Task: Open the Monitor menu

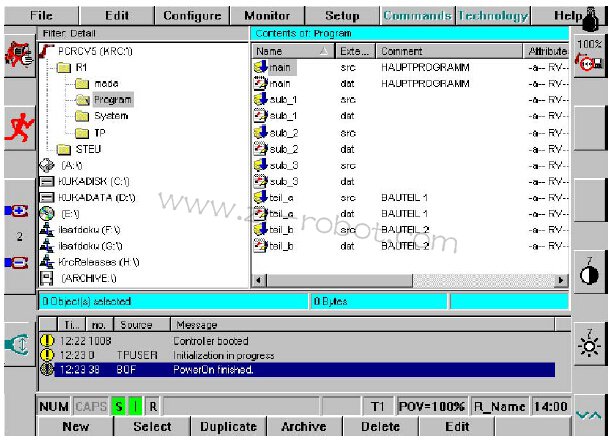Action: click(267, 16)
